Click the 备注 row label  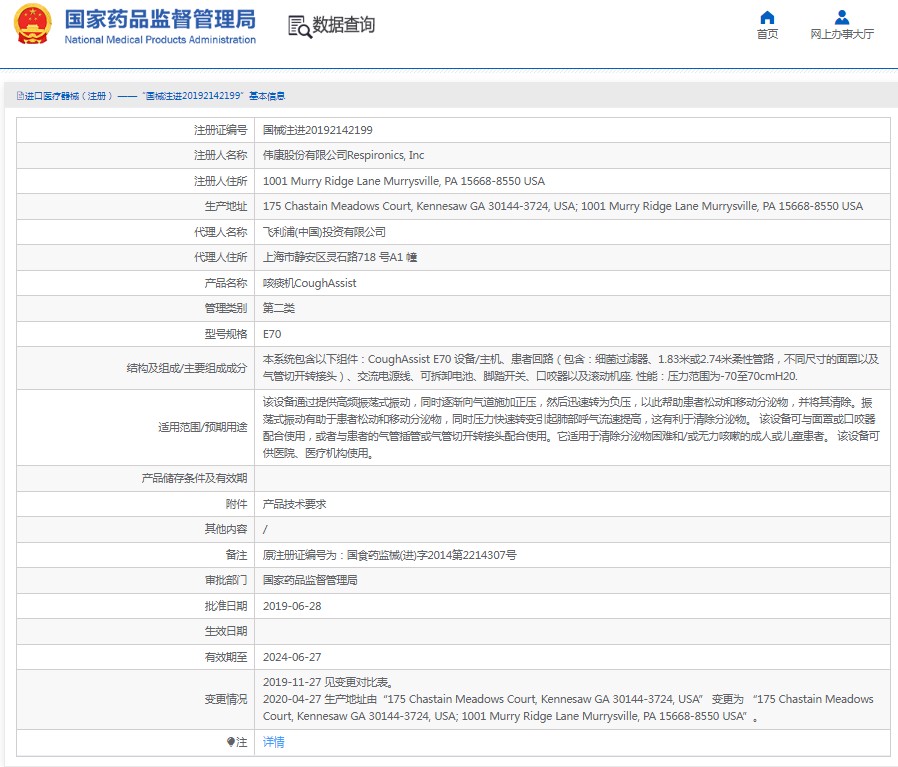click(x=237, y=555)
